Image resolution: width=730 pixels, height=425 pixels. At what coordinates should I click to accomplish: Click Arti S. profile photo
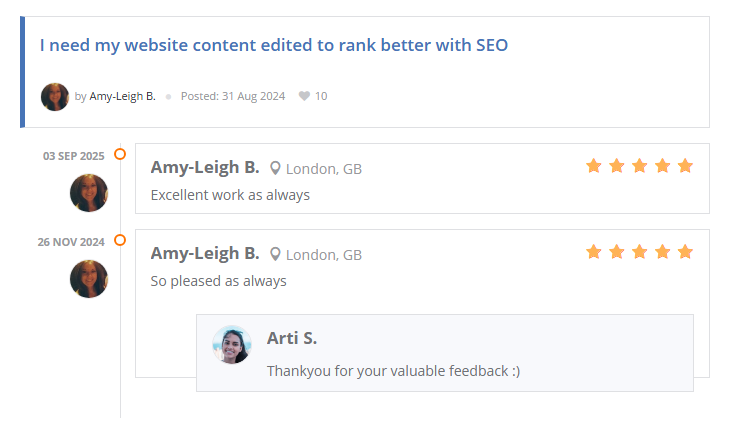tap(232, 345)
